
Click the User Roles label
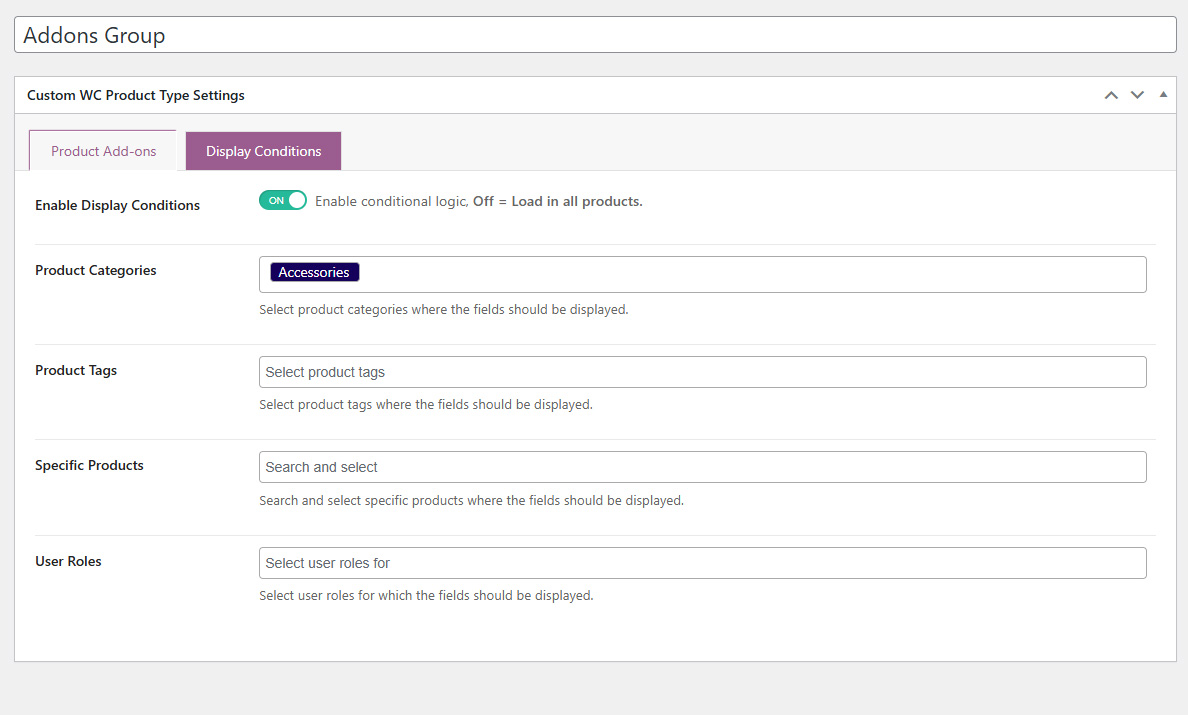[68, 561]
